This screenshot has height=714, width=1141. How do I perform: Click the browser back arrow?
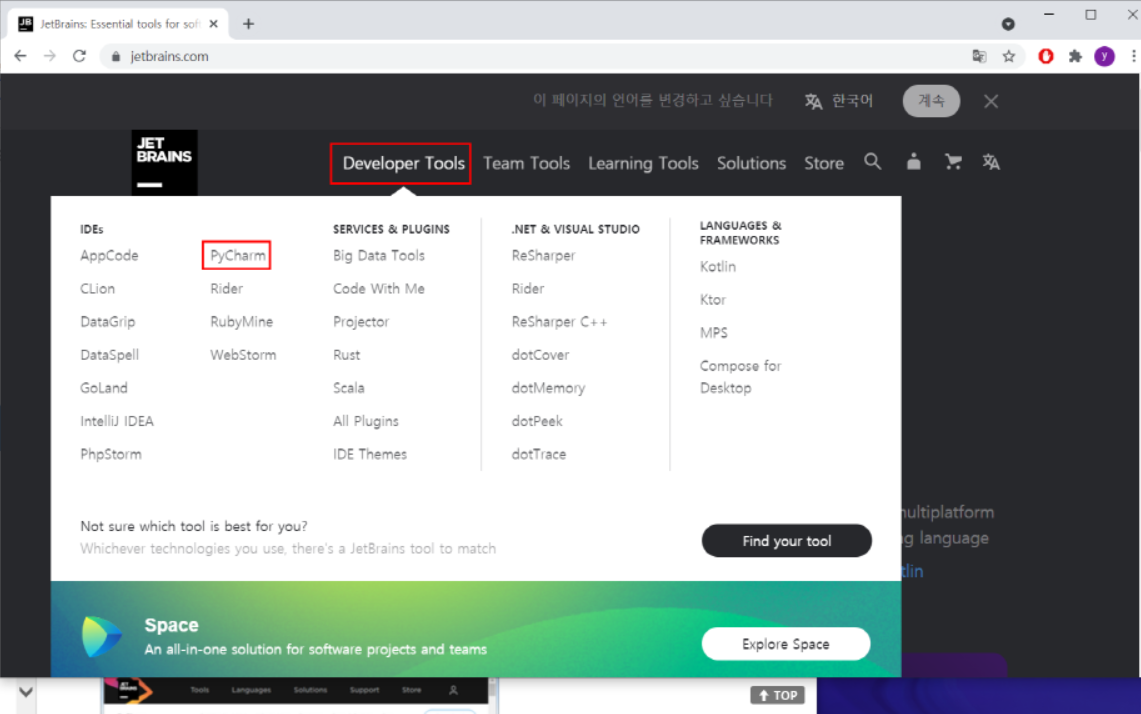coord(20,56)
